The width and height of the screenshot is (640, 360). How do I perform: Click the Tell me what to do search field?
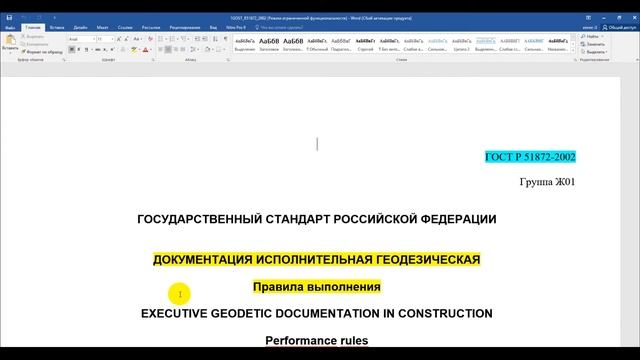279,27
